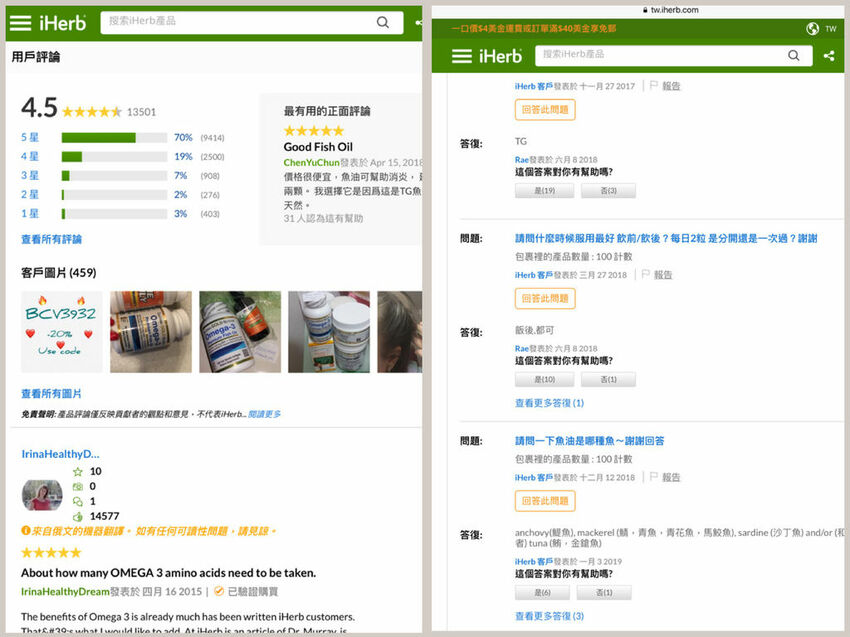Image resolution: width=850 pixels, height=637 pixels.
Task: Expand 查看更多答復 (3) answers
Action: coord(549,616)
